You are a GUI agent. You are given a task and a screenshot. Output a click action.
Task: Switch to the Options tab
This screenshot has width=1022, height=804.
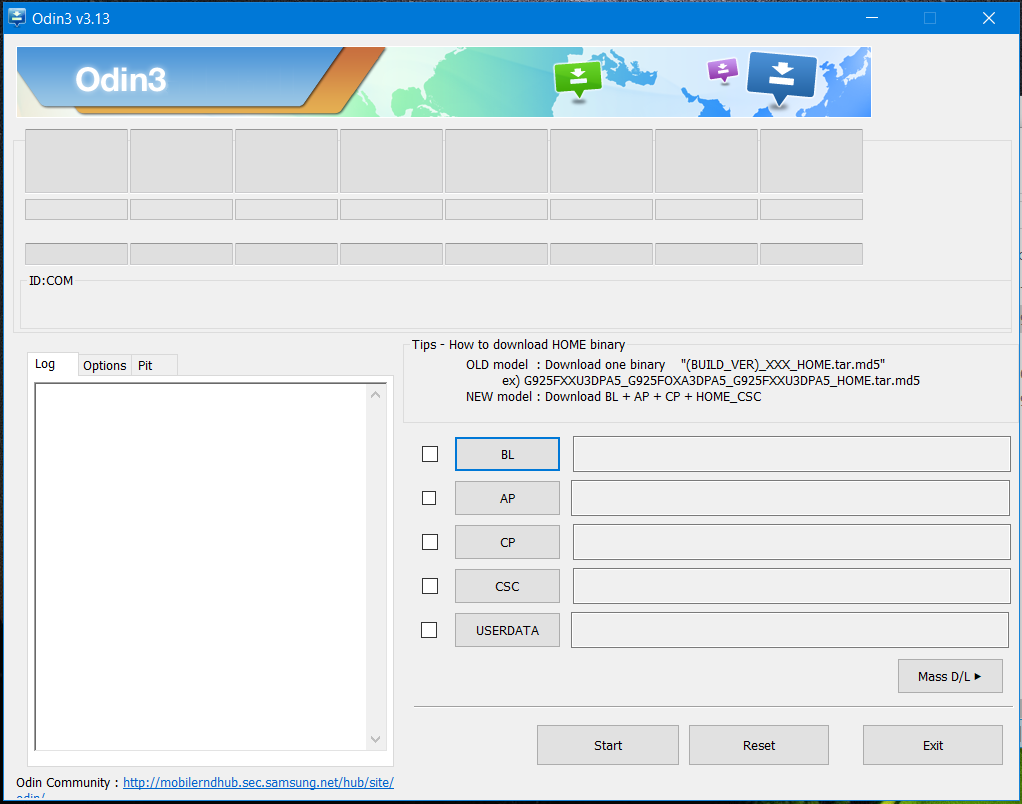coord(104,366)
